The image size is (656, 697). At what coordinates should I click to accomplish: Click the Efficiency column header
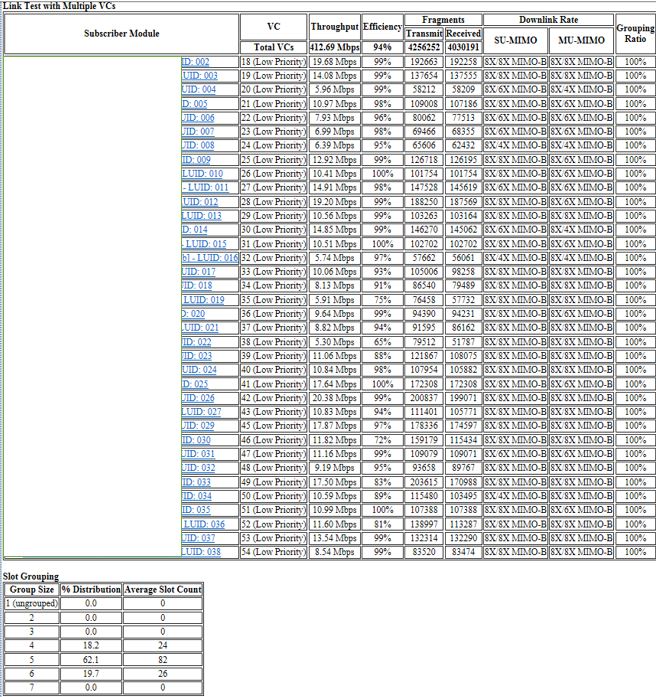coord(382,26)
